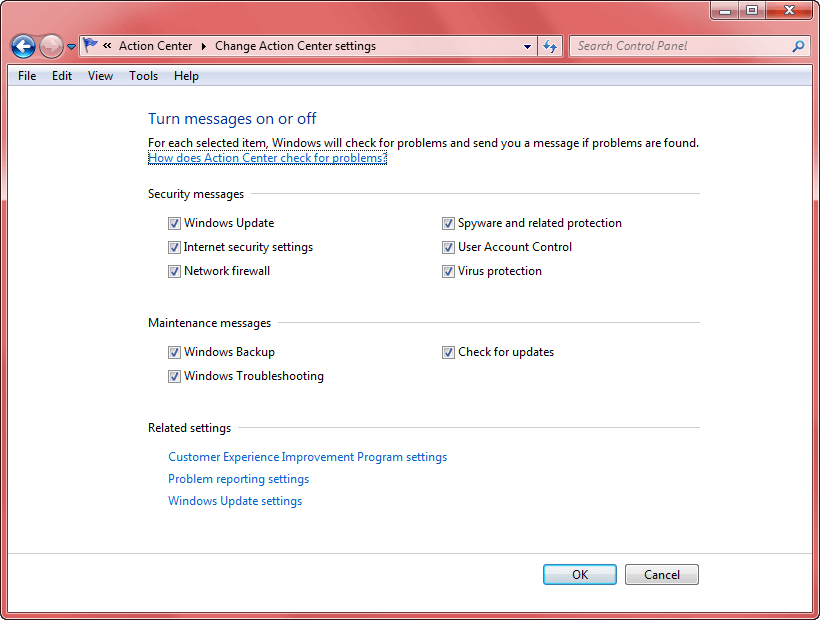The image size is (820, 620).
Task: Click the magnifier search icon
Action: 799,47
